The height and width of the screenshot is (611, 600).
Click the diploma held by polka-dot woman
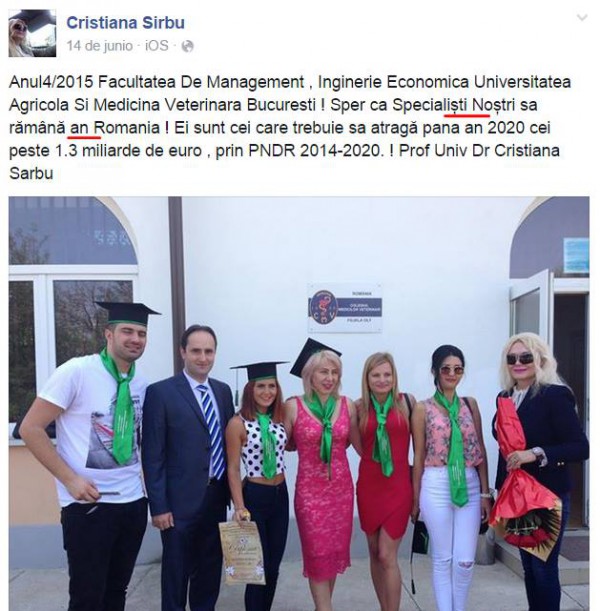click(242, 552)
